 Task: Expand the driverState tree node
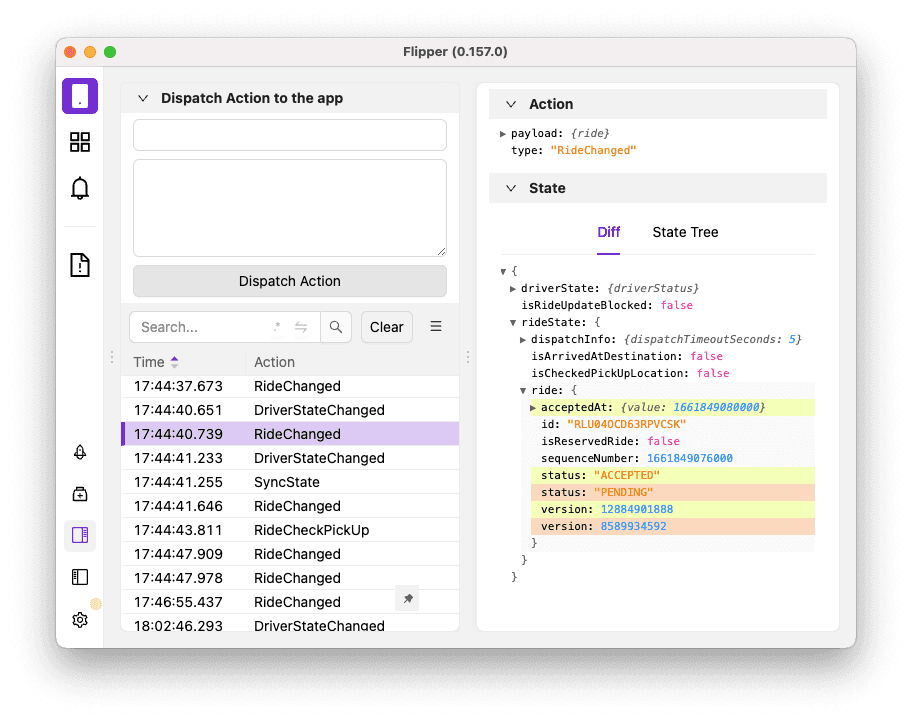[x=513, y=288]
